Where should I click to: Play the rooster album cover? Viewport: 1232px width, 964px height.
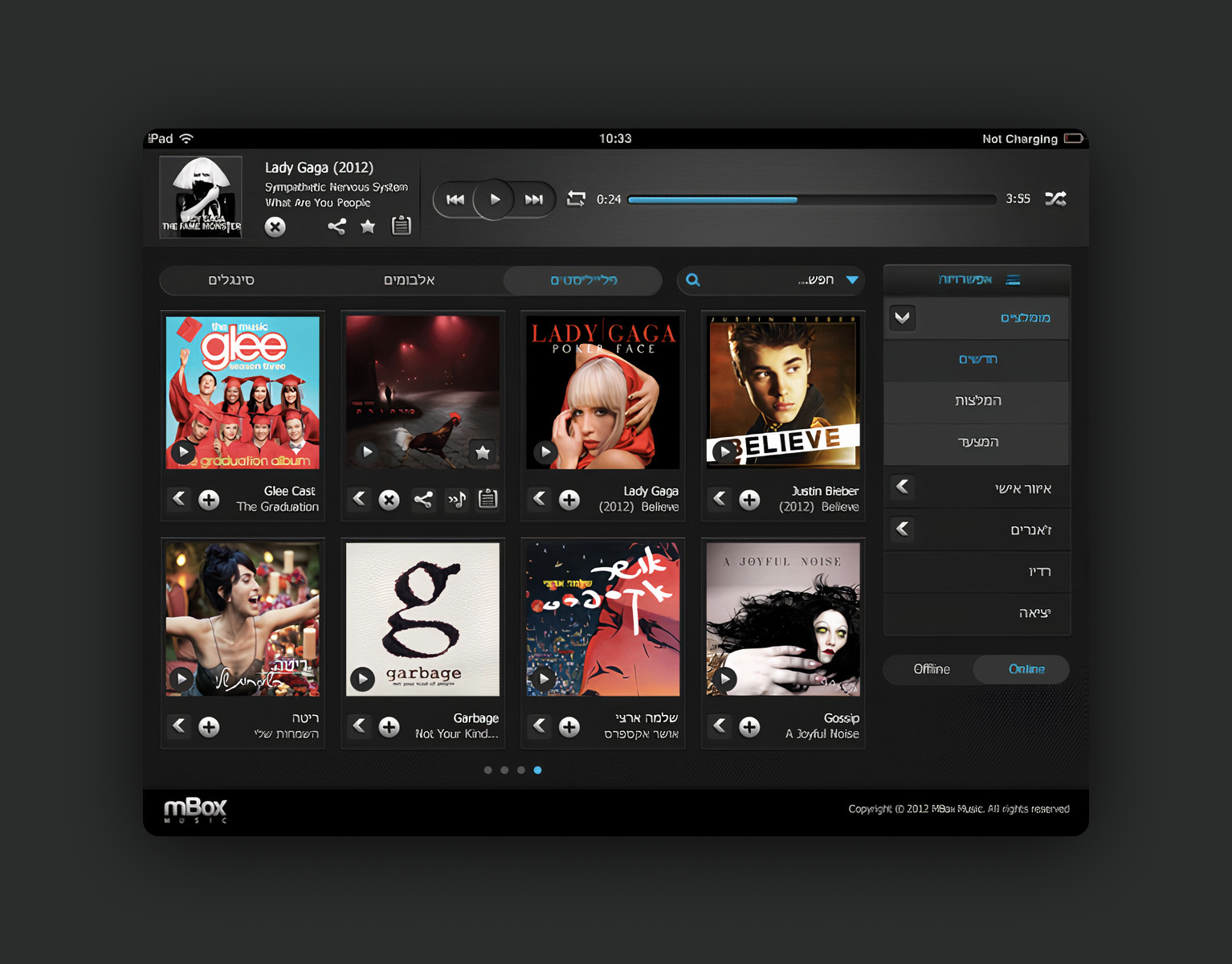pos(367,451)
